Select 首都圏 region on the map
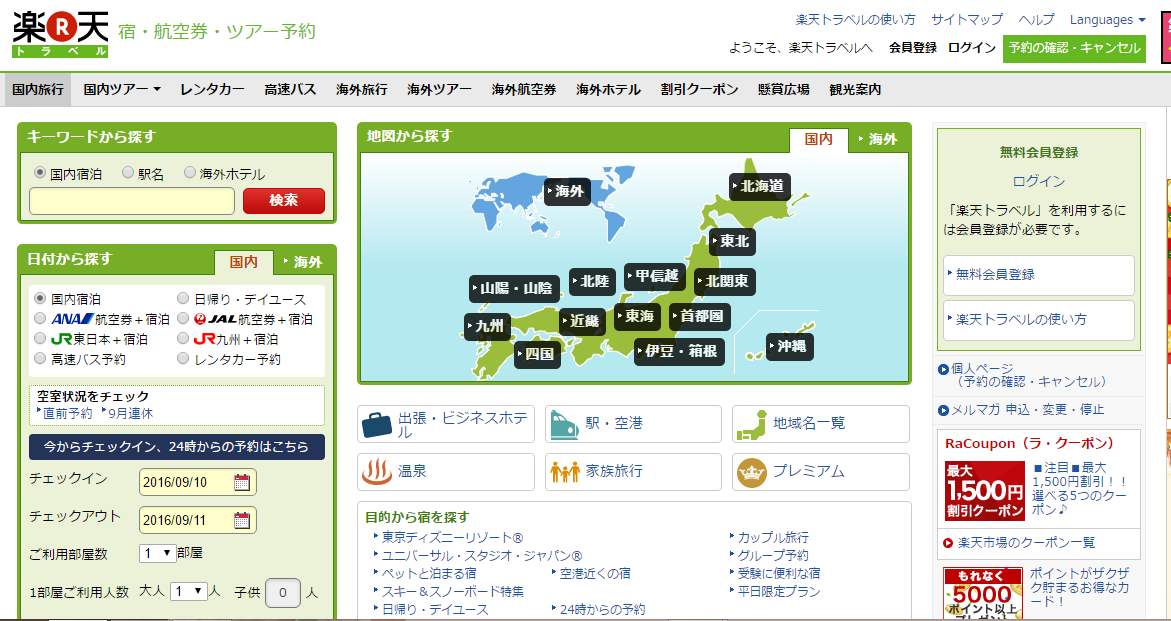The height and width of the screenshot is (621, 1171). point(700,316)
